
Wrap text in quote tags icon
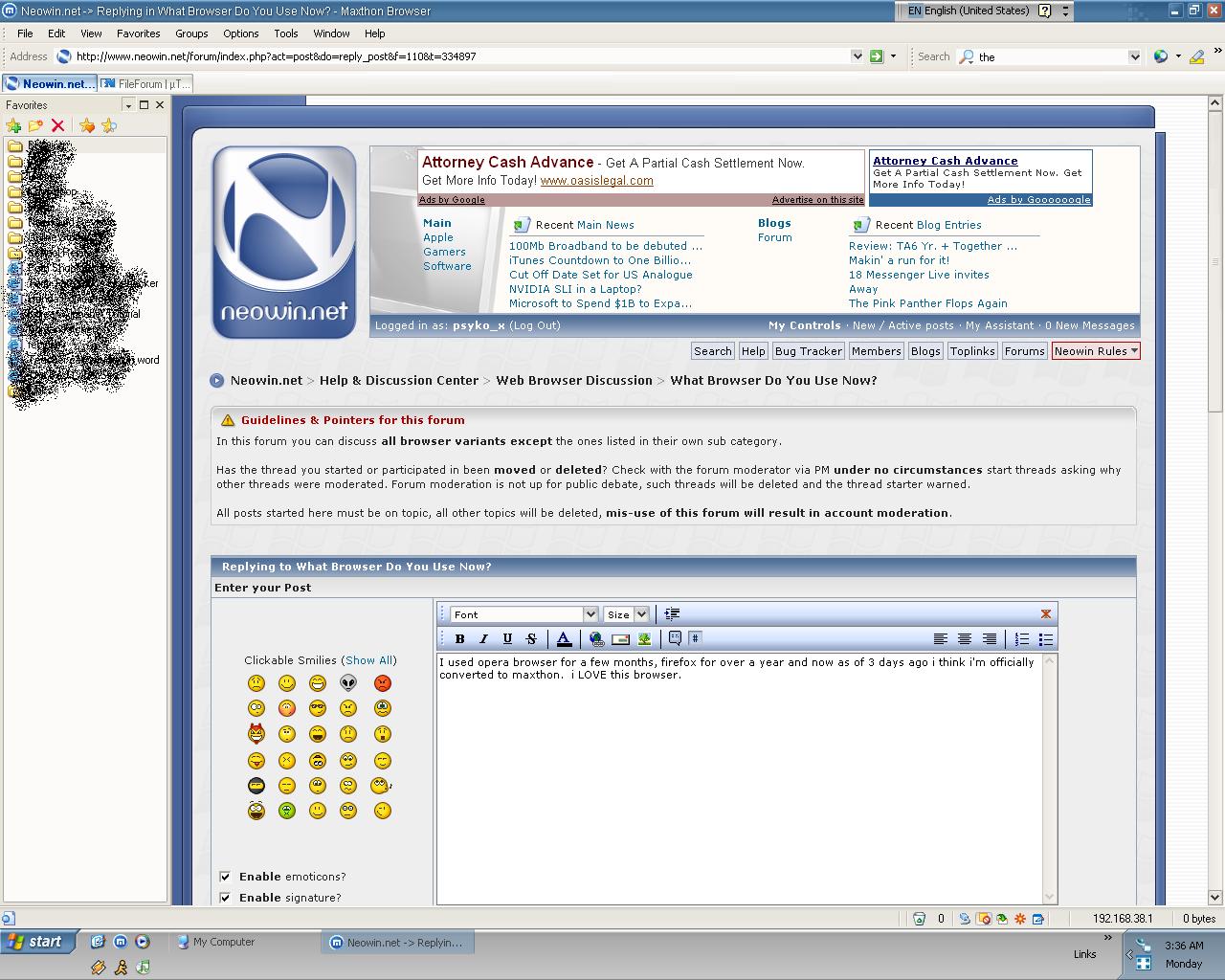pos(675,639)
